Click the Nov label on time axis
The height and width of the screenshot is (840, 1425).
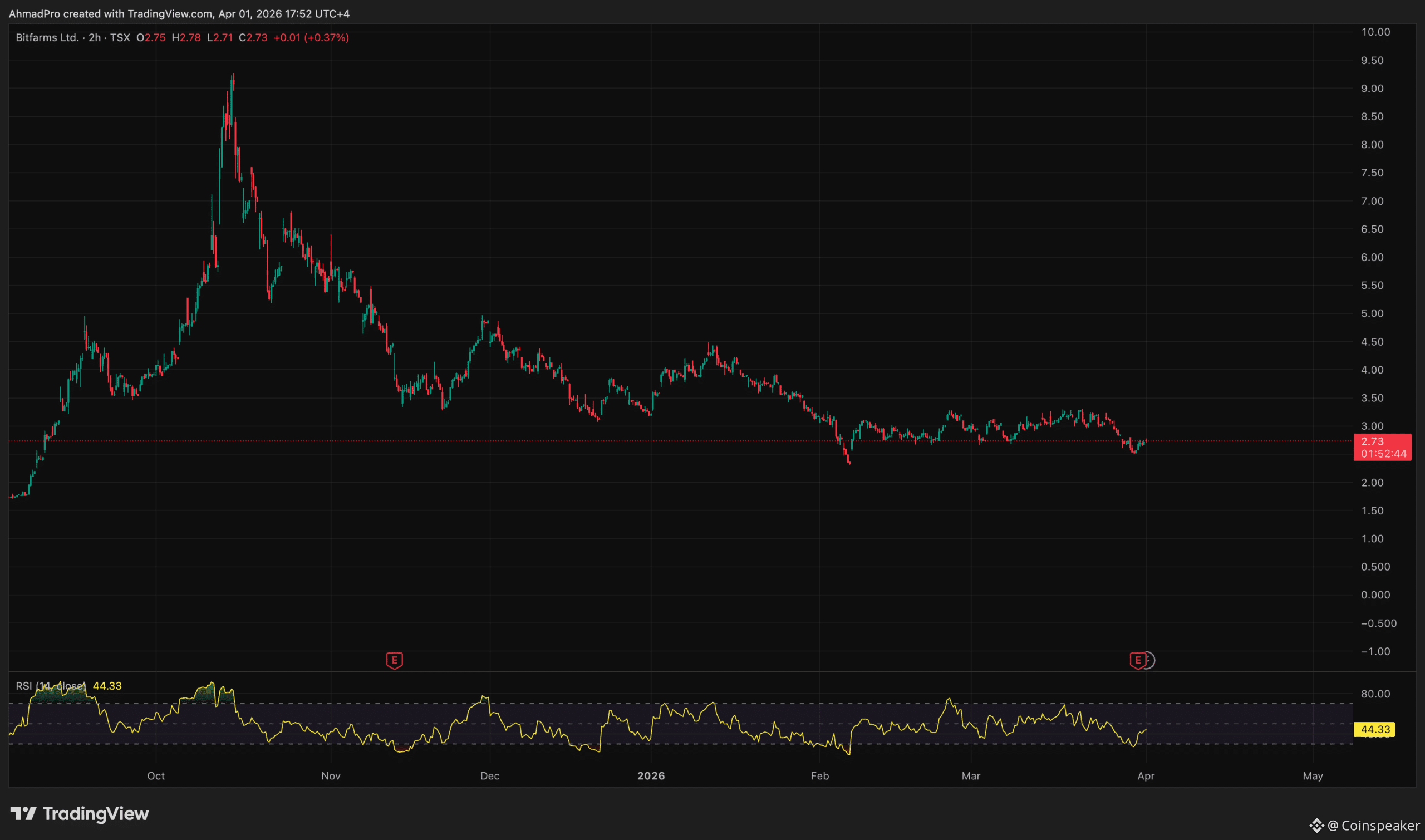point(331,775)
